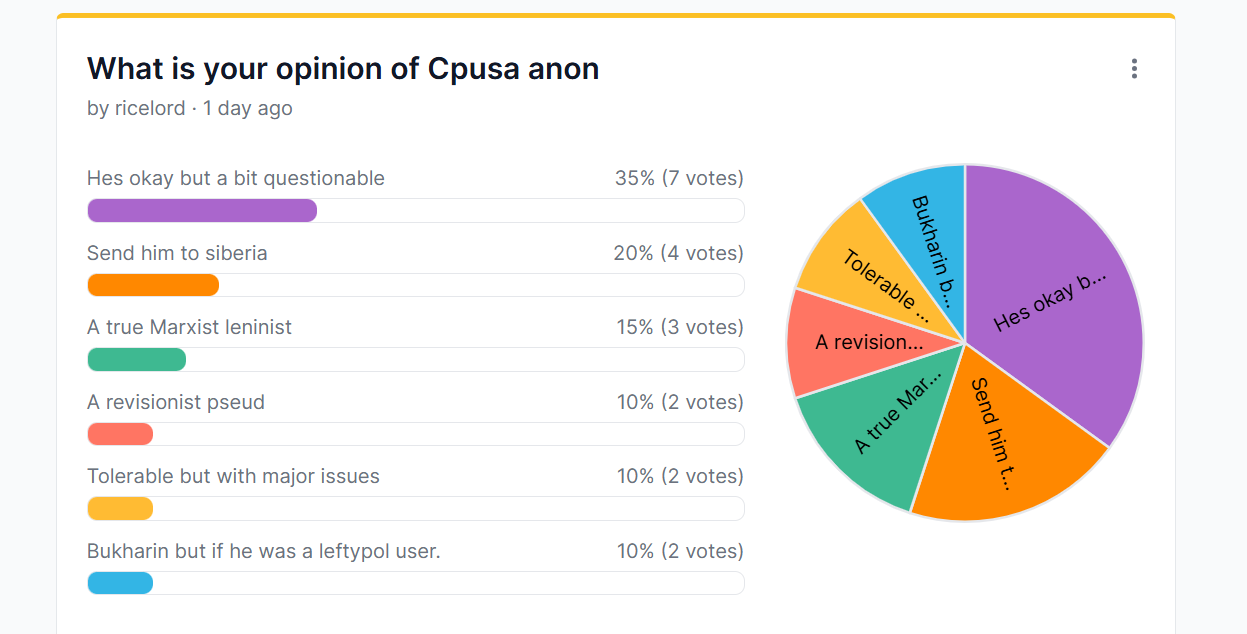Click the poll author name ricelord

[150, 108]
